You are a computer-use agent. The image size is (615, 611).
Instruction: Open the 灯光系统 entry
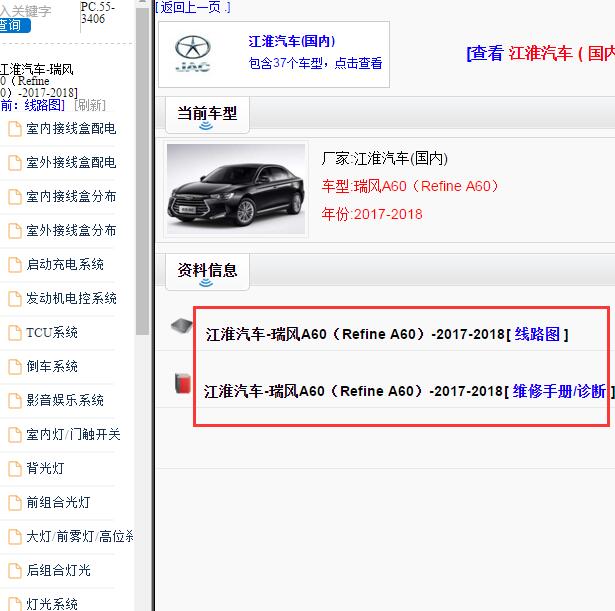pos(52,604)
